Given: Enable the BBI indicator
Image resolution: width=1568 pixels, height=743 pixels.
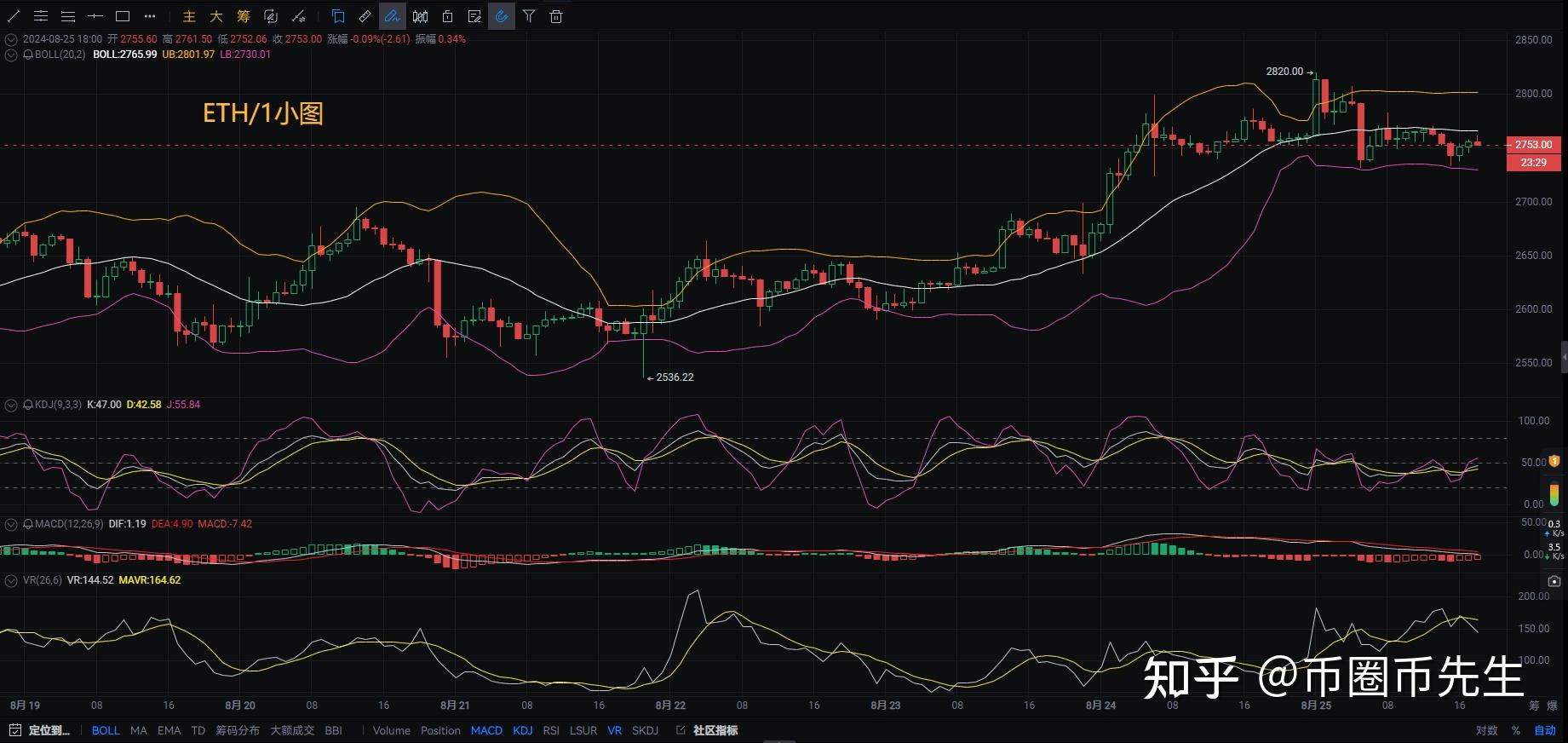Looking at the screenshot, I should 334,730.
